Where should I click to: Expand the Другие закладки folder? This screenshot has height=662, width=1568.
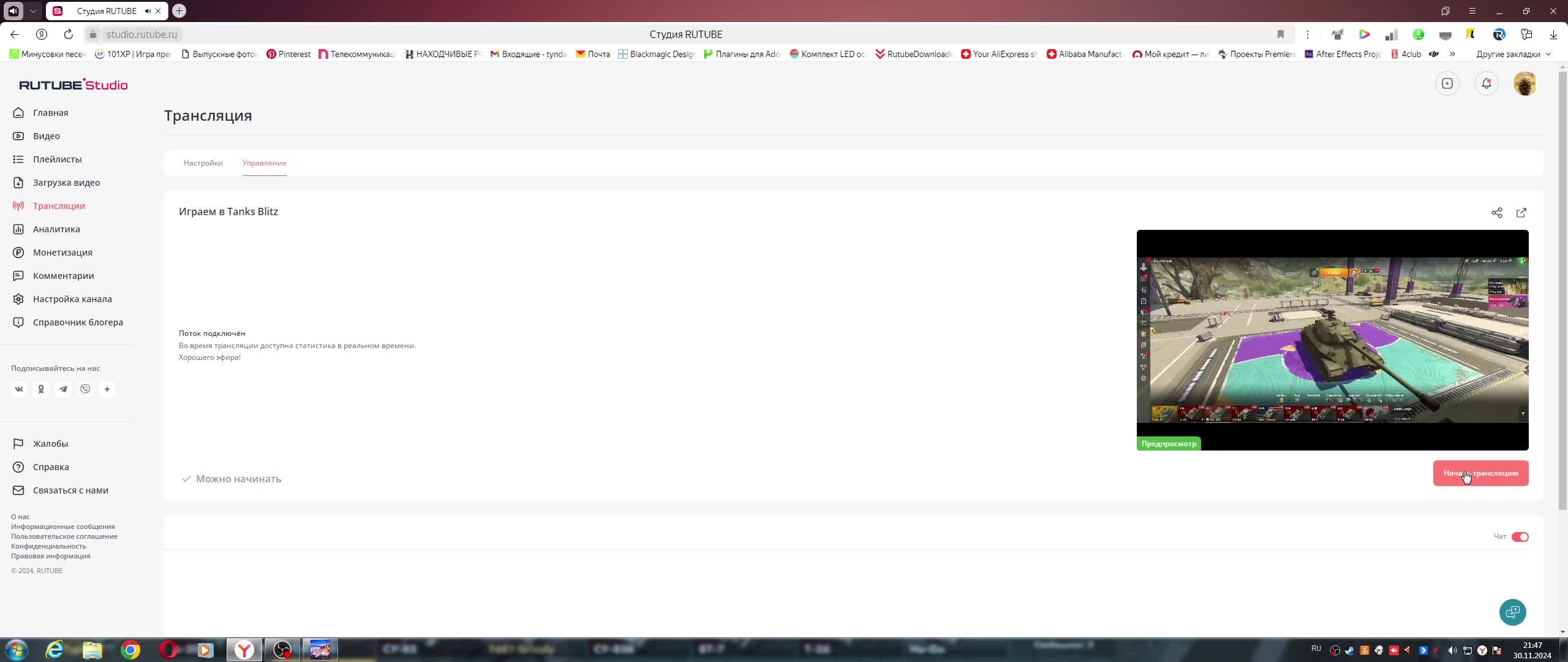click(x=1513, y=54)
